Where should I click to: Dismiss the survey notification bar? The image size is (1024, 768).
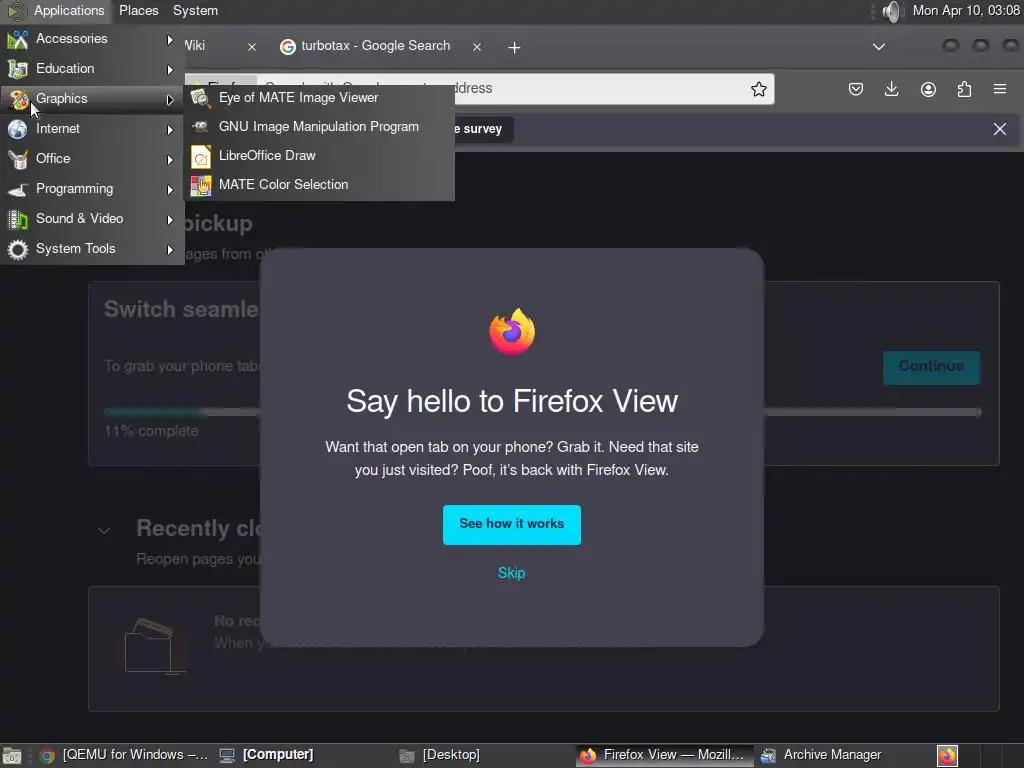1000,129
